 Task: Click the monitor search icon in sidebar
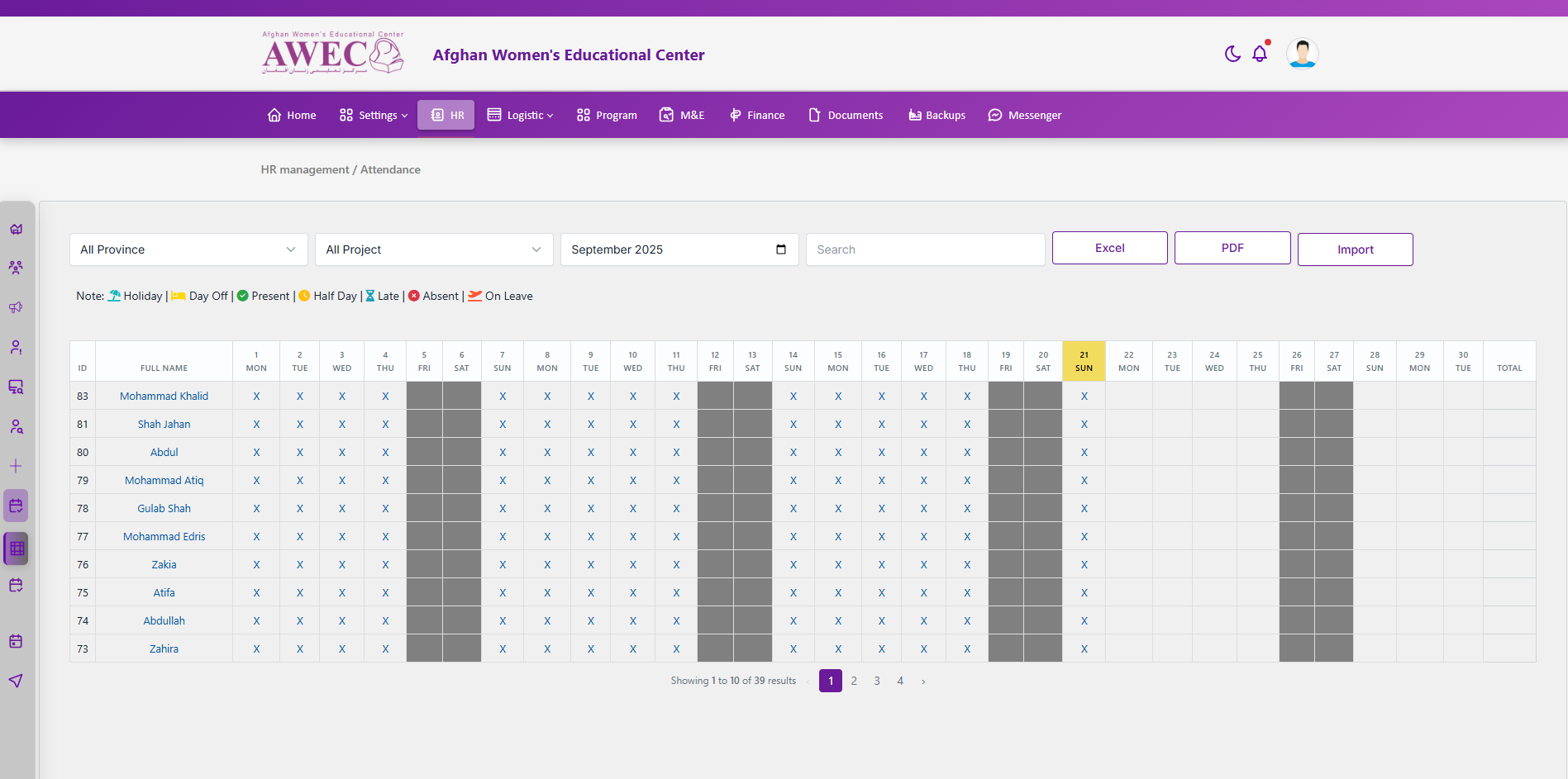pos(16,387)
